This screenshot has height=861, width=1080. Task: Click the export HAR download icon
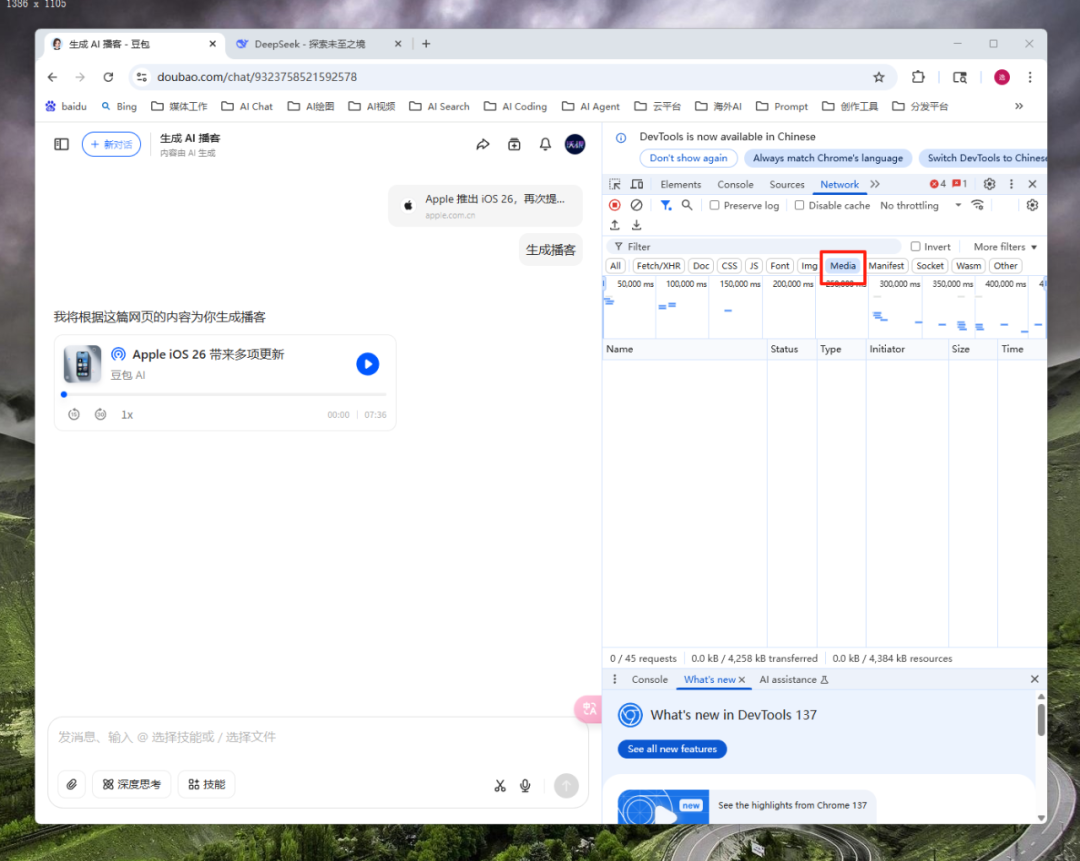tap(636, 225)
